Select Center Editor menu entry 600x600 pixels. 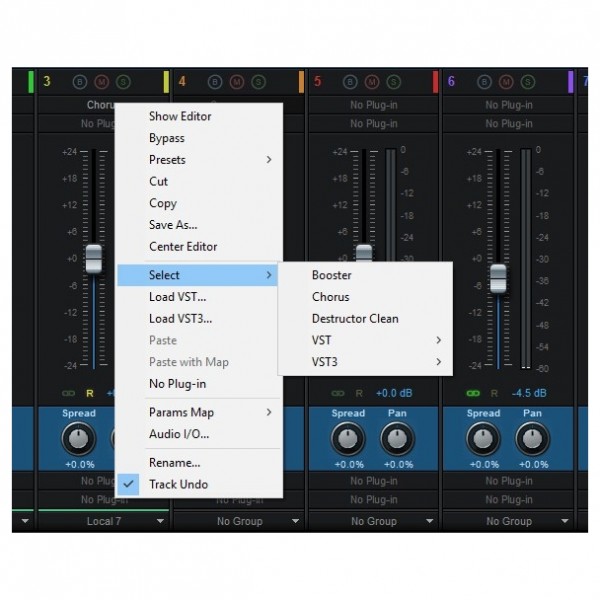(x=199, y=247)
